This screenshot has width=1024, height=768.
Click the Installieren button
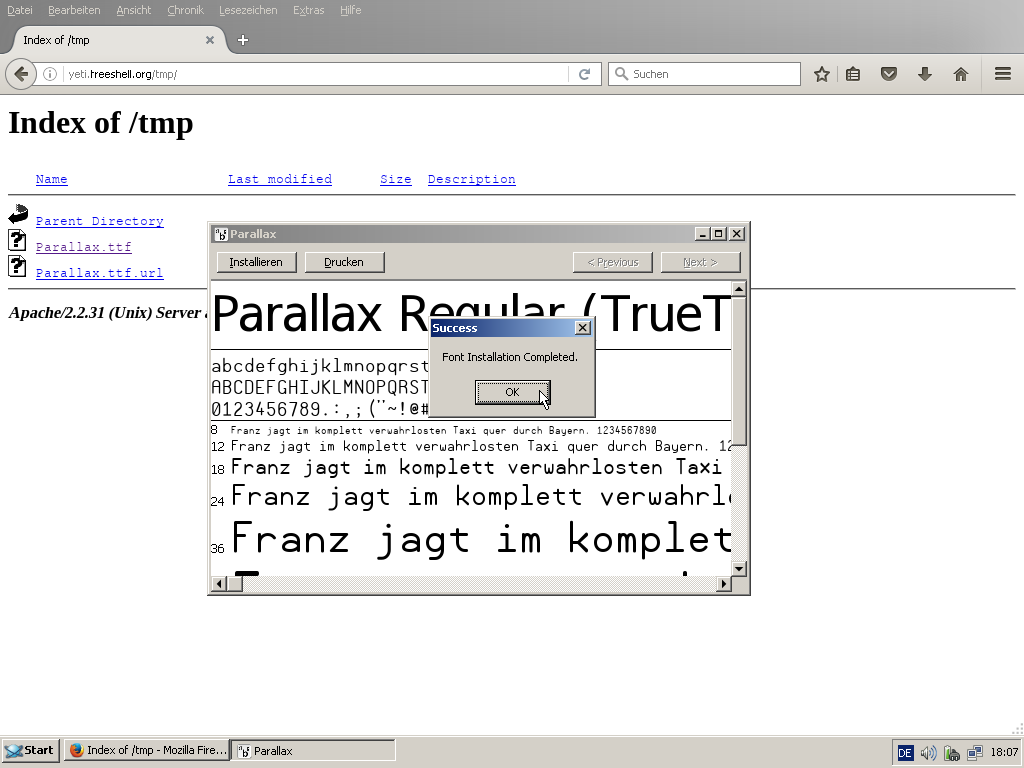[x=256, y=262]
